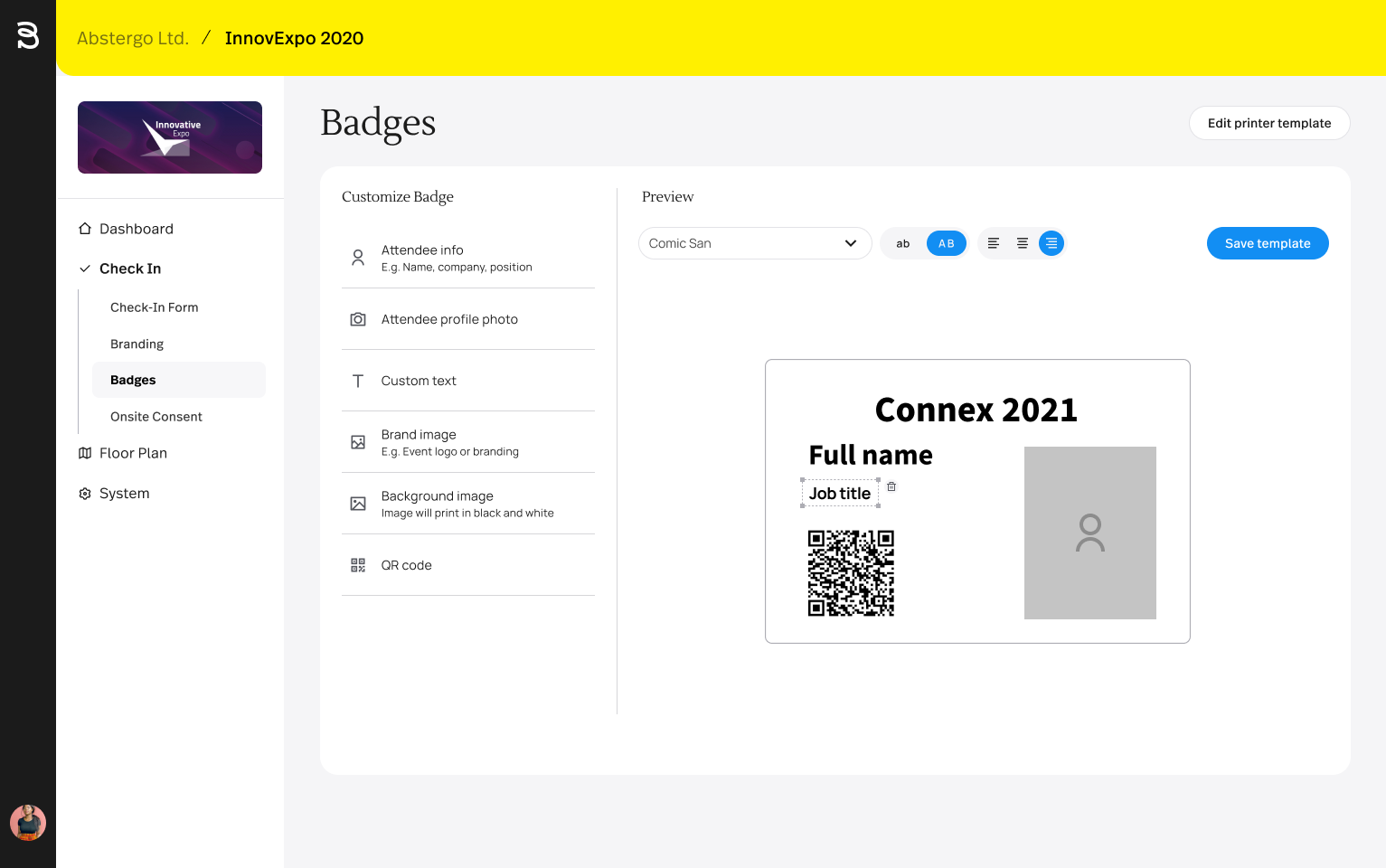Click the Brand image picture icon
The height and width of the screenshot is (868, 1386).
click(x=358, y=442)
